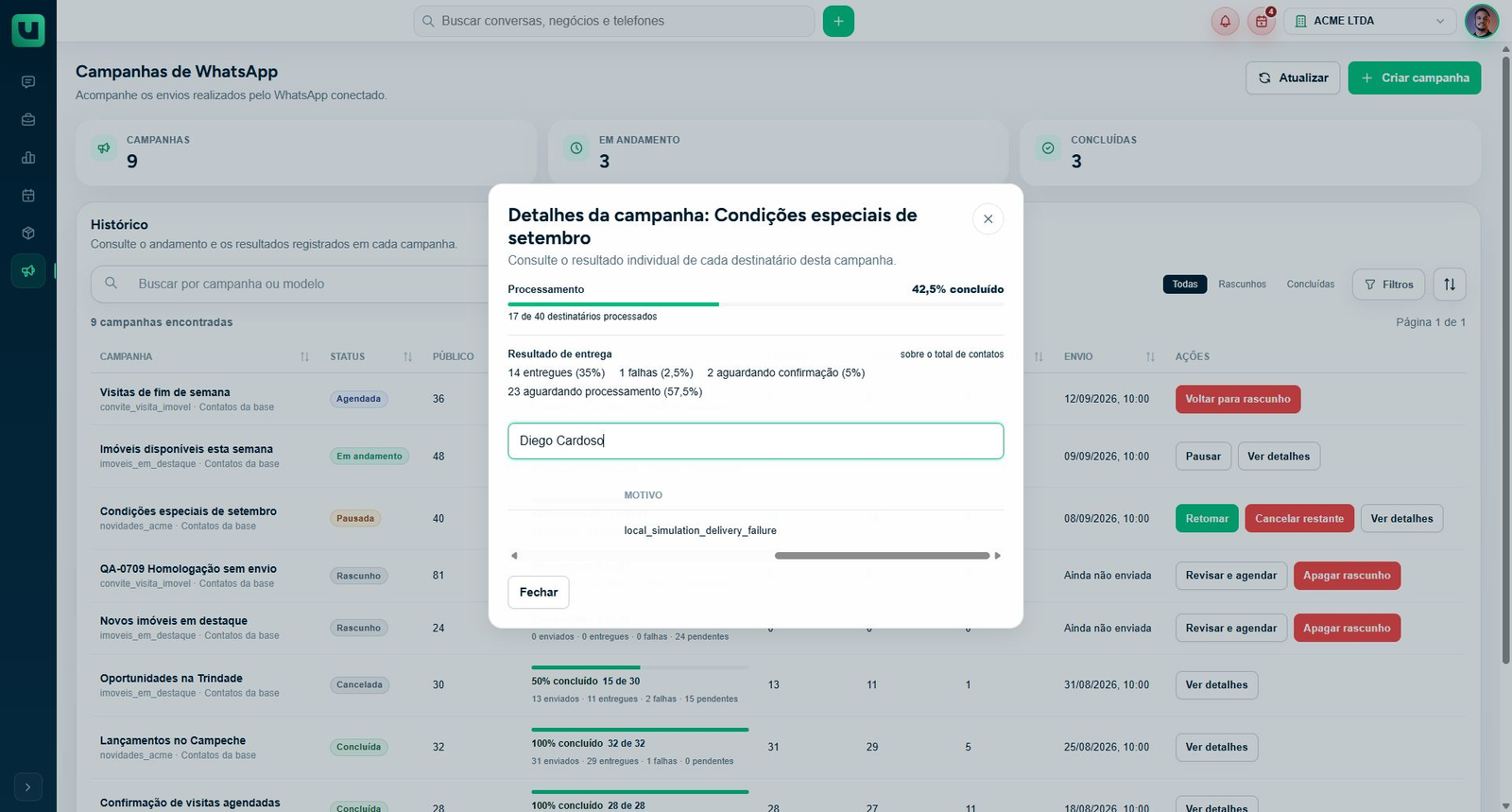The image size is (1512, 812).
Task: Click the green plus button in the header
Action: click(838, 21)
